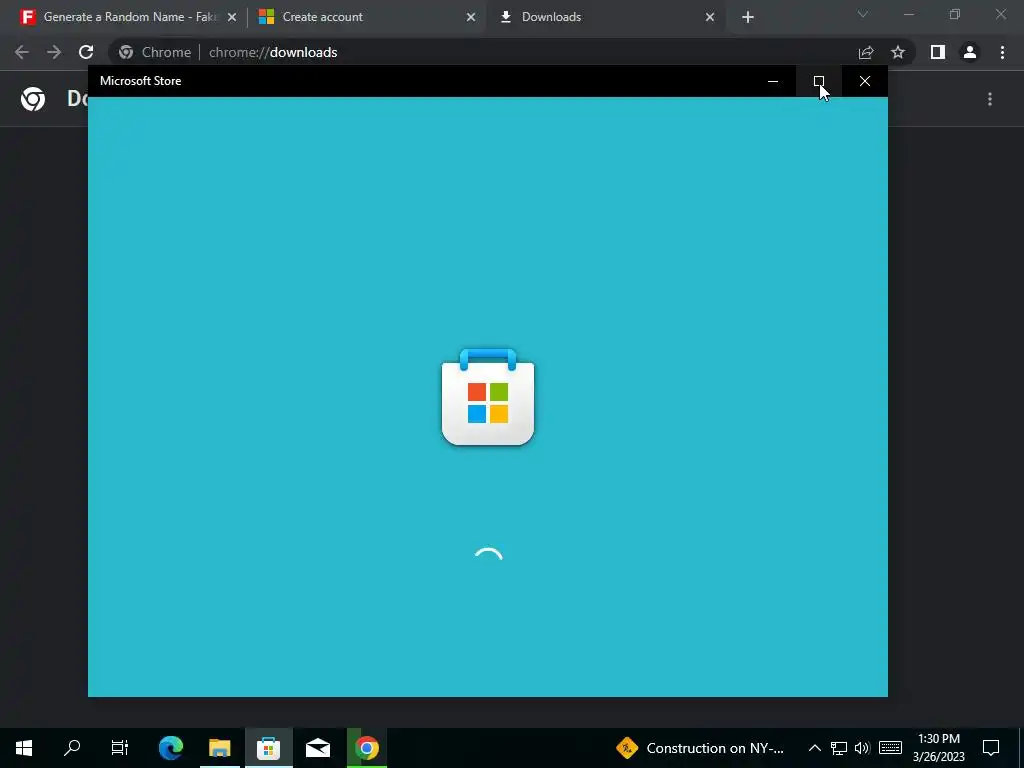Select the Downloads tab in Chrome
Image resolution: width=1024 pixels, height=768 pixels.
[x=605, y=17]
